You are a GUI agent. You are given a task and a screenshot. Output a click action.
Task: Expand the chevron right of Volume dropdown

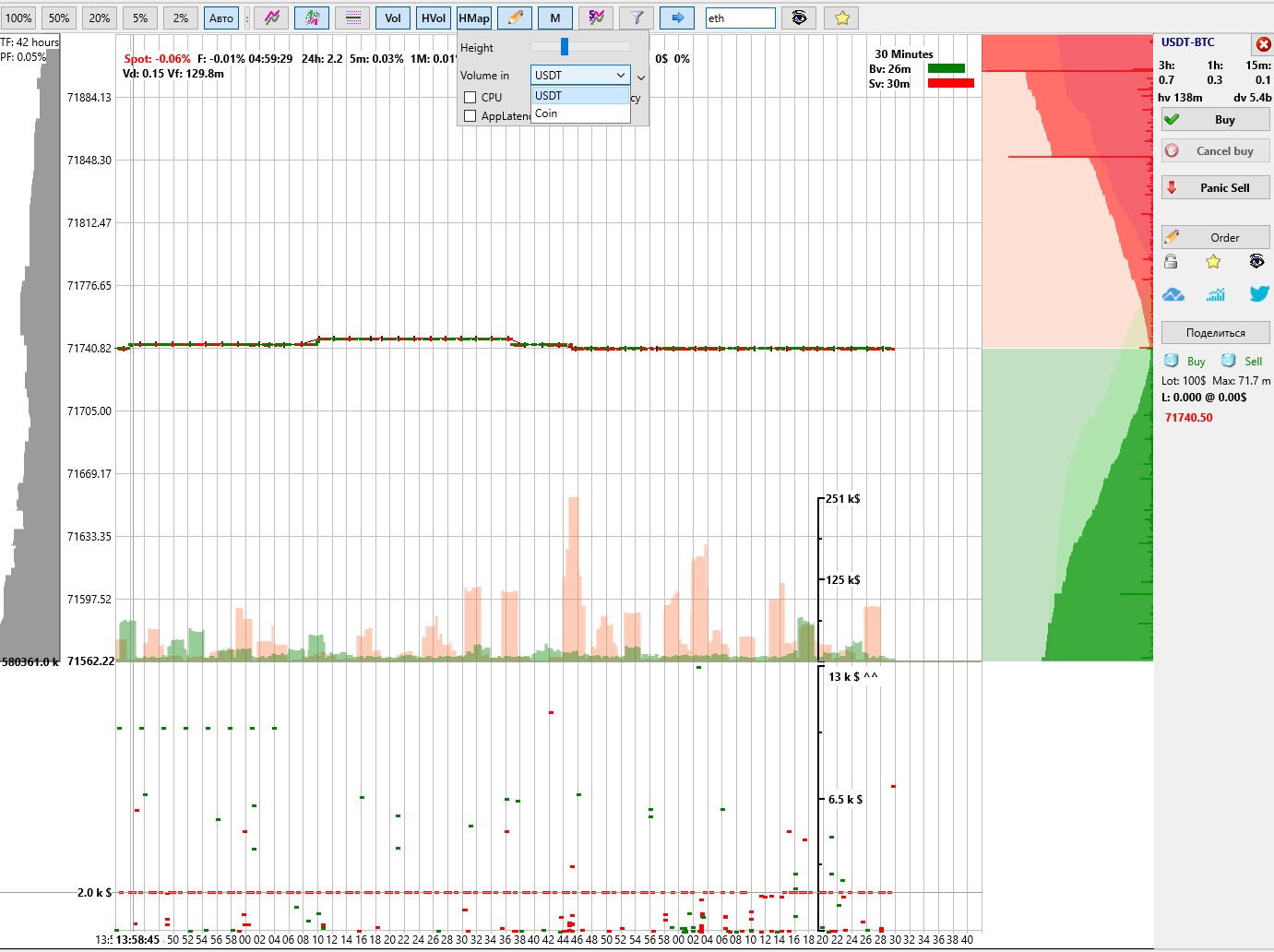point(641,77)
